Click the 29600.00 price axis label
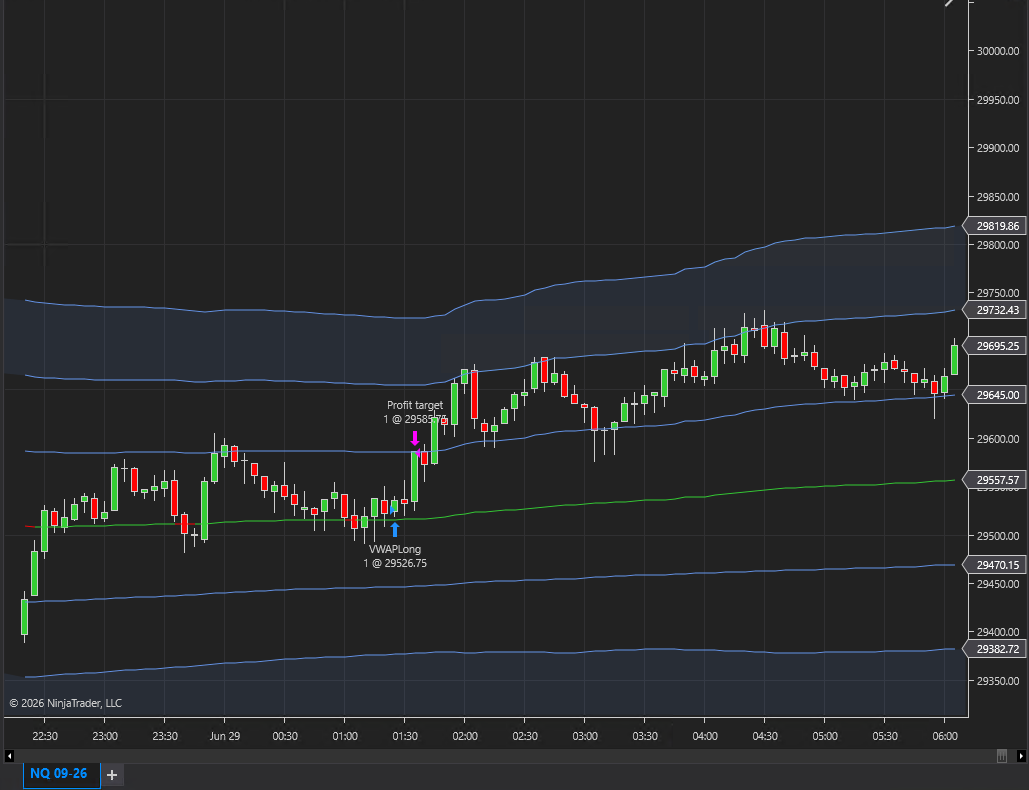This screenshot has width=1029, height=790. [x=998, y=439]
